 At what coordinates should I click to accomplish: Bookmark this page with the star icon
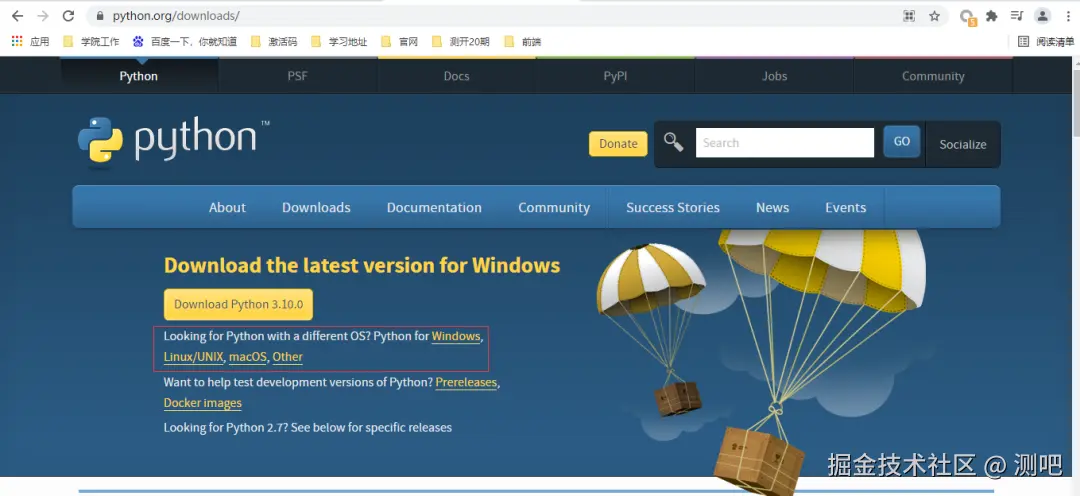click(934, 16)
